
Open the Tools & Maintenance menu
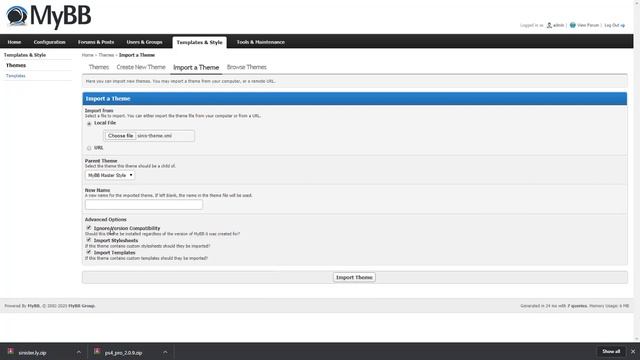point(260,42)
